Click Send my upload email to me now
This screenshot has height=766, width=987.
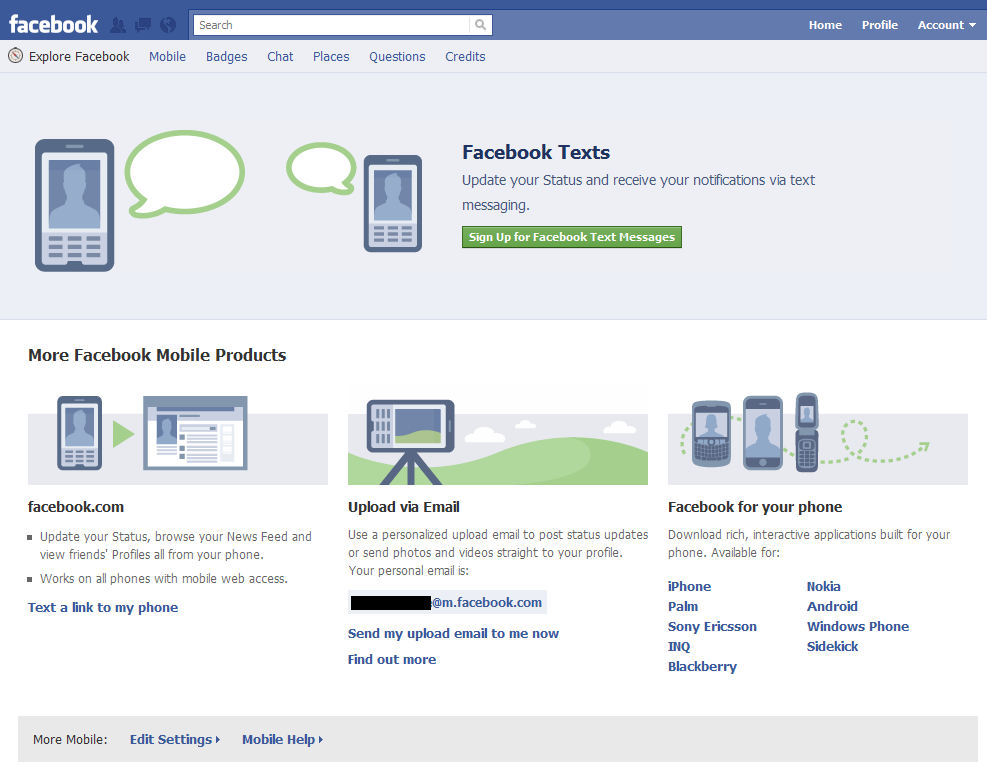(x=453, y=633)
